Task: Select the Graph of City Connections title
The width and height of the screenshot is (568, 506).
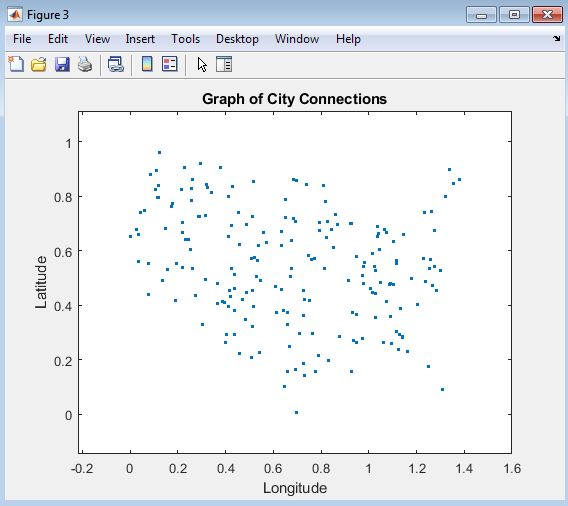Action: tap(295, 99)
